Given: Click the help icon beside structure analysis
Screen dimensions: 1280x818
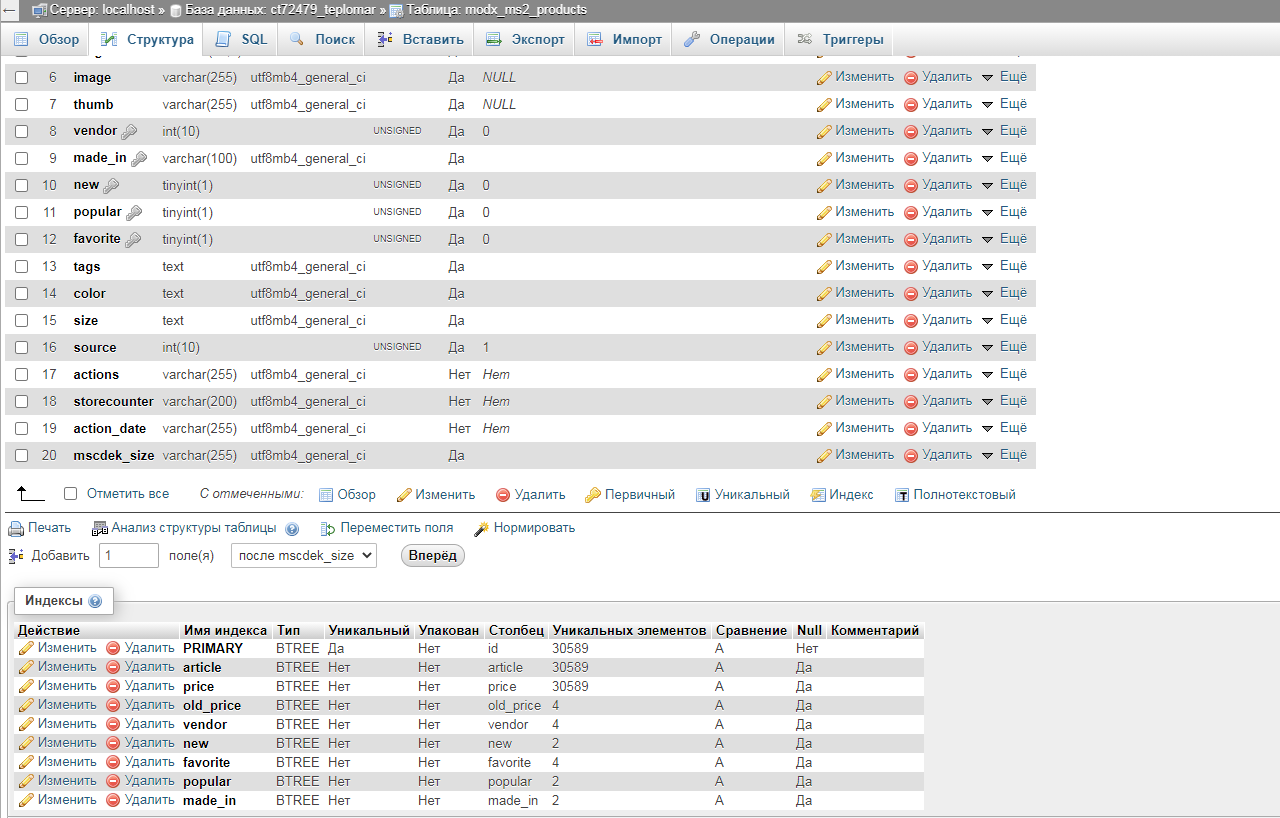Looking at the screenshot, I should pos(292,529).
